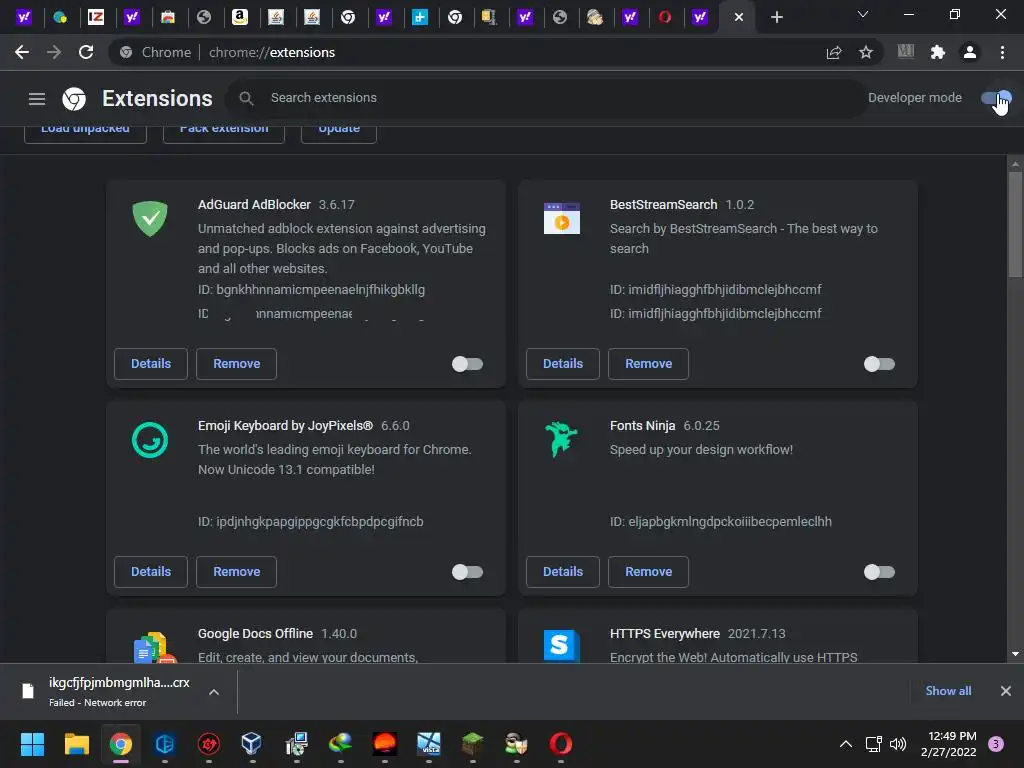Go back using the browser back arrow
This screenshot has width=1024, height=768.
tap(22, 52)
